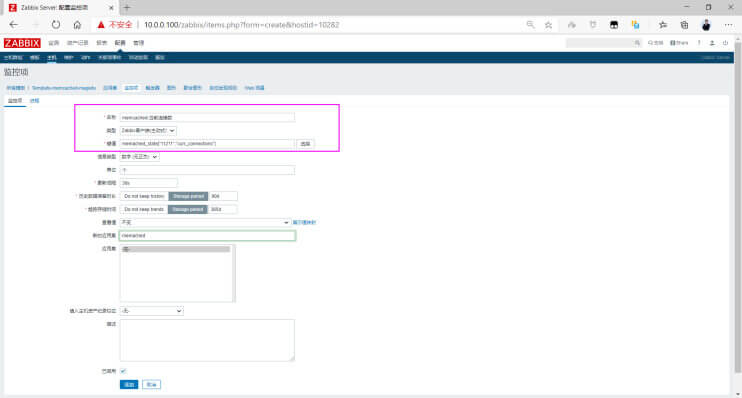The width and height of the screenshot is (742, 398).
Task: Open the 配置 top menu
Action: (120, 43)
